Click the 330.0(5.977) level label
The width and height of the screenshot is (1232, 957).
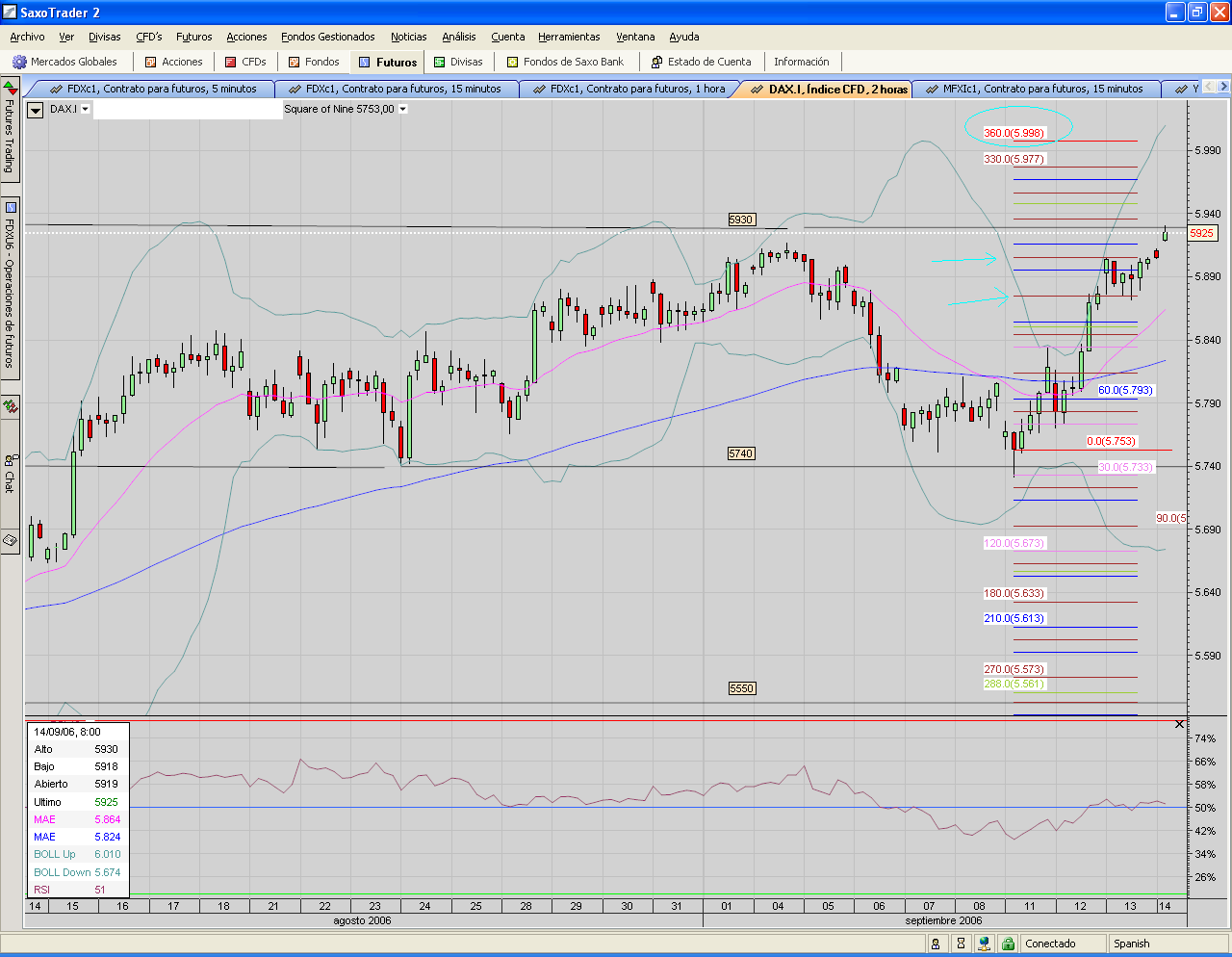1014,159
